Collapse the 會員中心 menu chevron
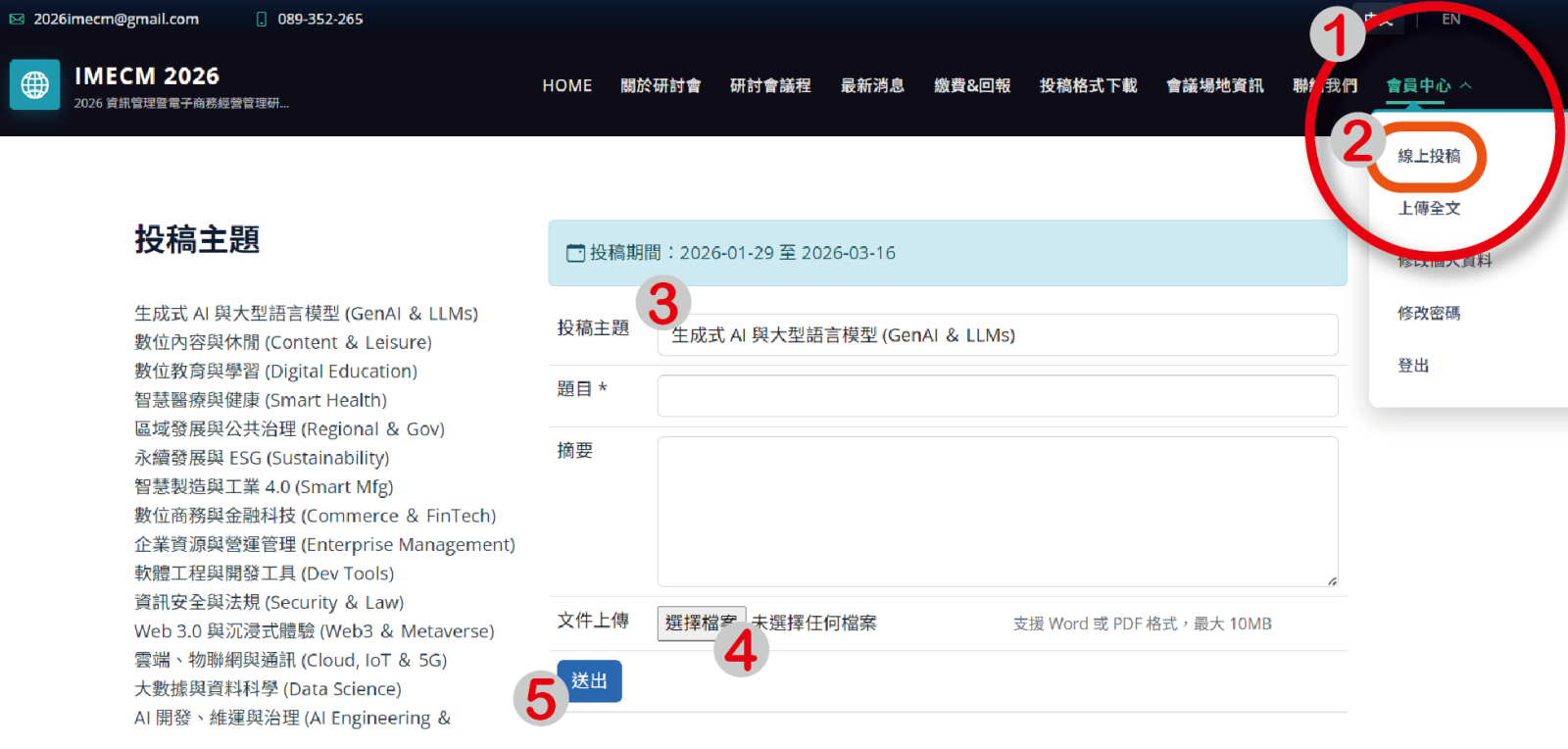This screenshot has height=749, width=1568. tap(1466, 85)
